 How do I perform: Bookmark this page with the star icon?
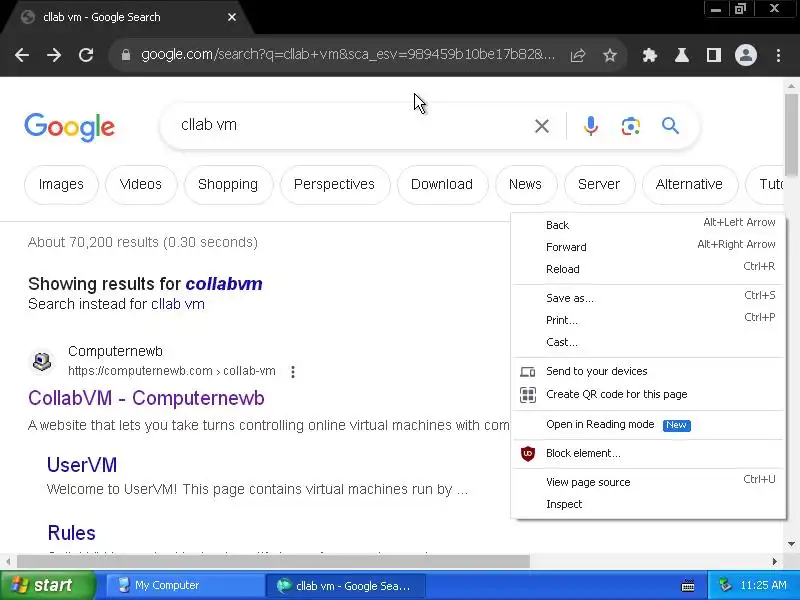click(x=610, y=55)
